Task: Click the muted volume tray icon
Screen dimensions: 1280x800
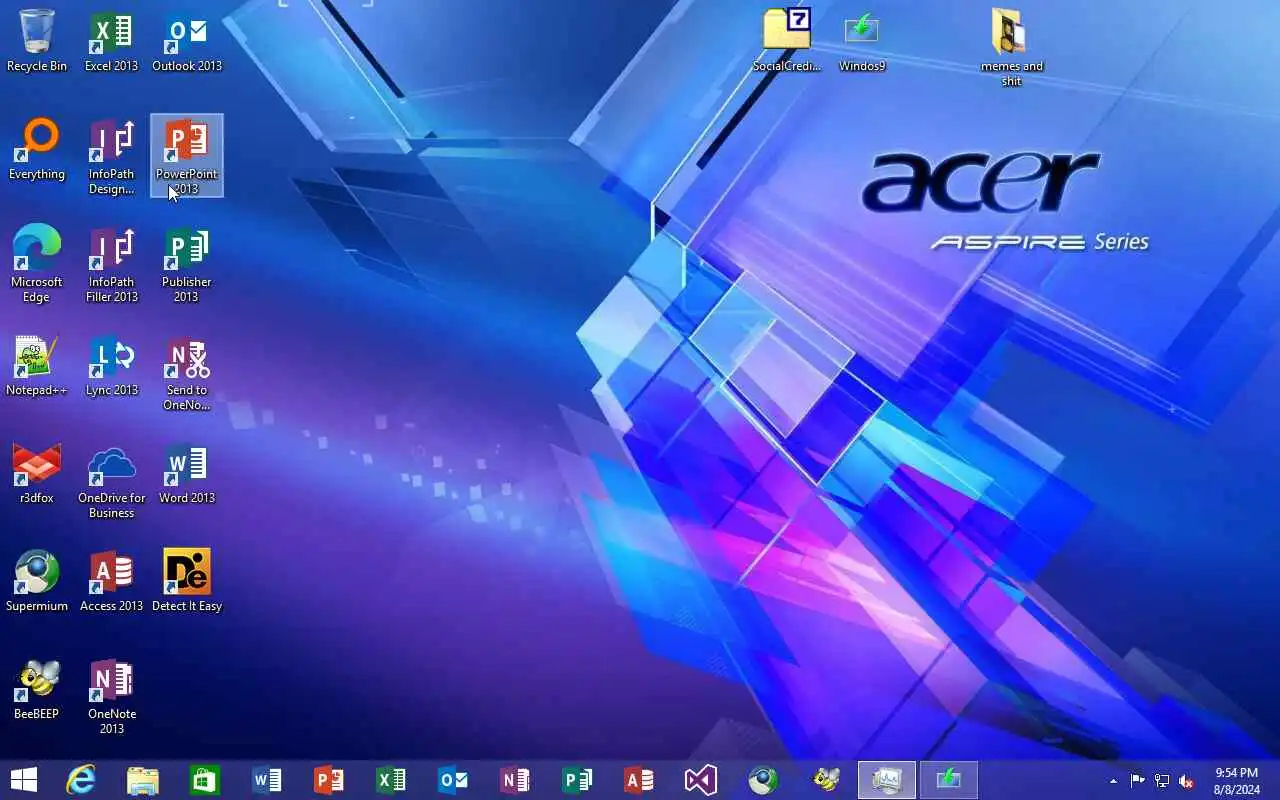Action: (x=1187, y=781)
